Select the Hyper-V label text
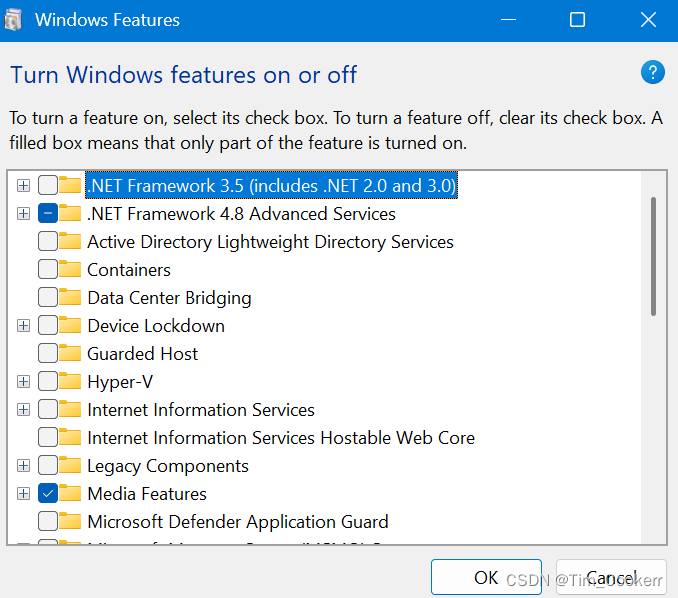This screenshot has width=678, height=598. pos(120,382)
